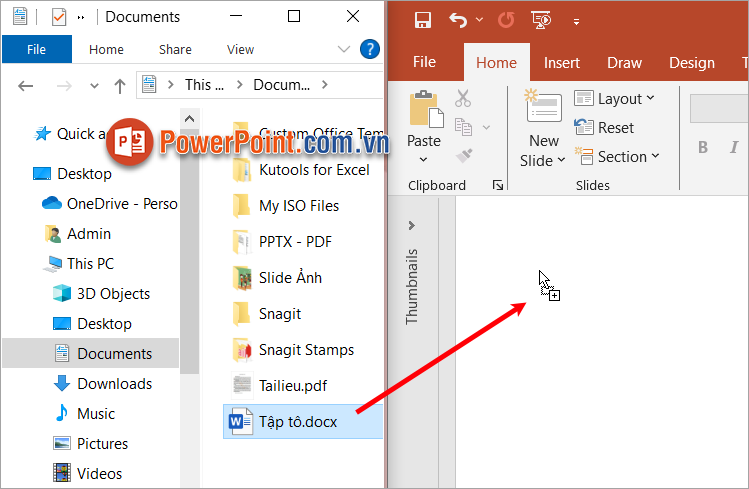Image resolution: width=749 pixels, height=489 pixels.
Task: Click 'This ...' in the address bar
Action: coord(204,85)
